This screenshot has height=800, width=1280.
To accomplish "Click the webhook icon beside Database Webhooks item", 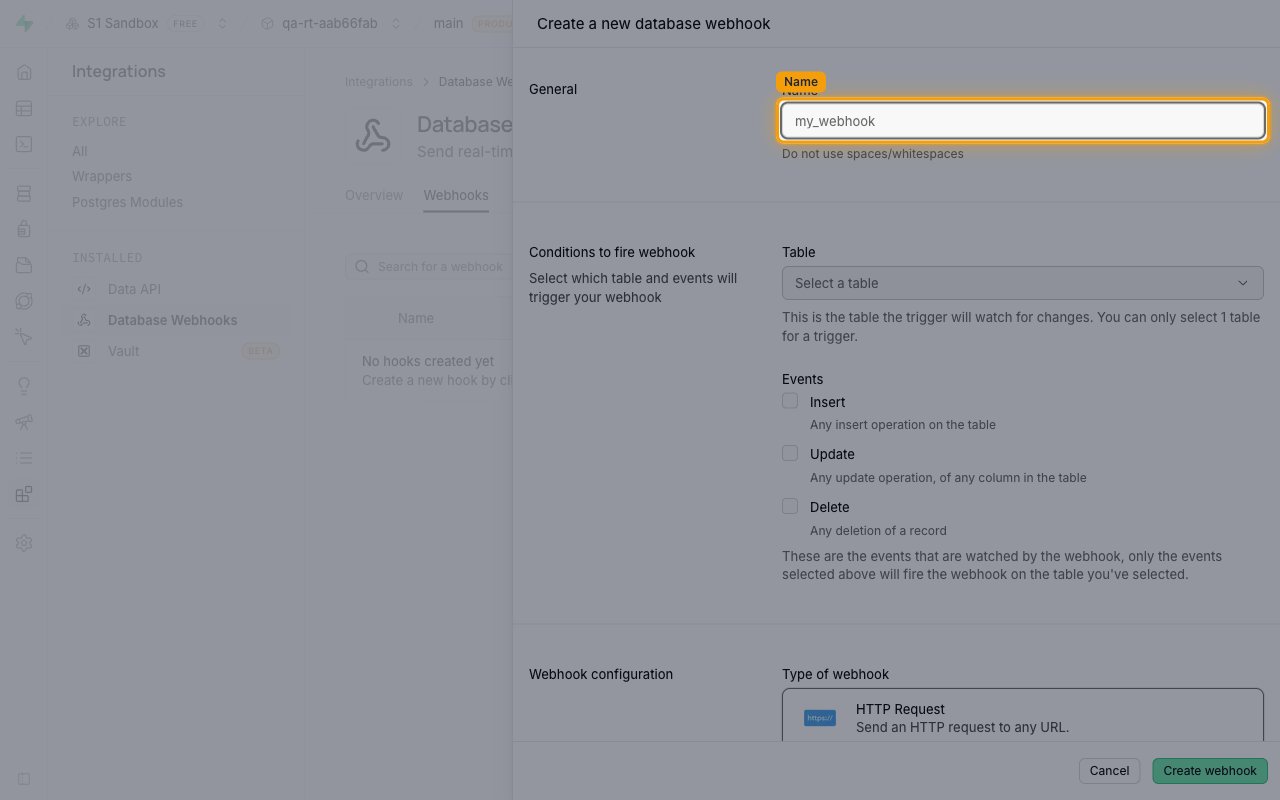I will pyautogui.click(x=84, y=320).
